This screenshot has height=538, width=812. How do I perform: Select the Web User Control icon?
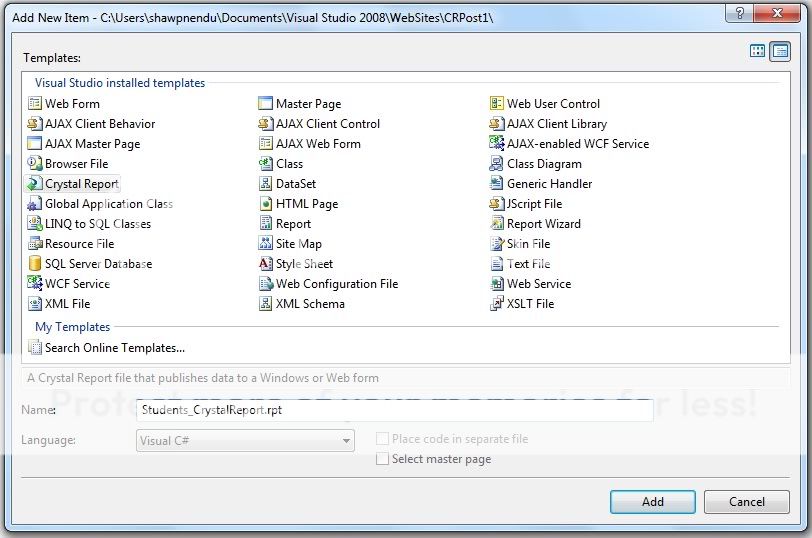(497, 104)
